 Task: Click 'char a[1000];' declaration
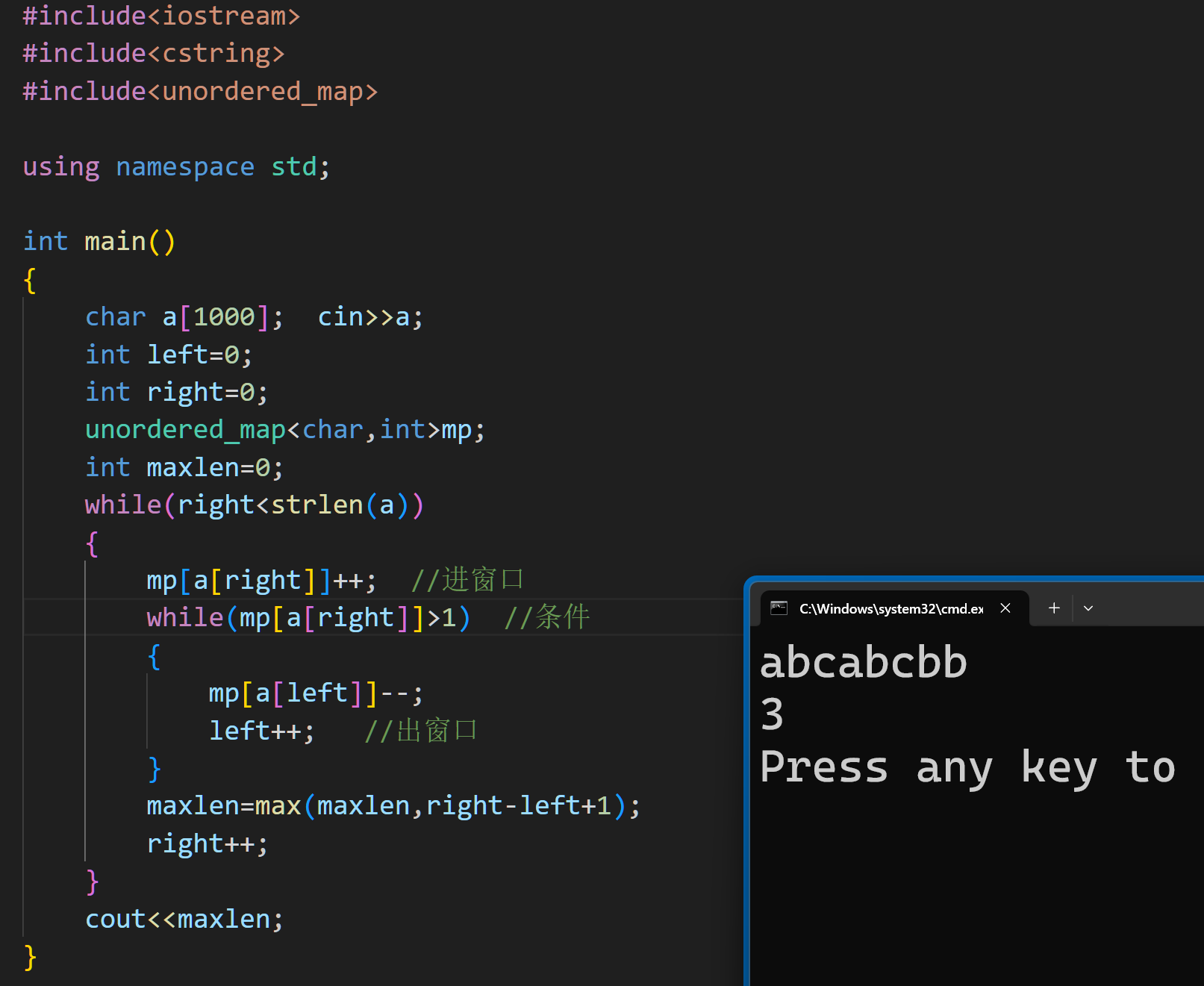click(x=184, y=316)
